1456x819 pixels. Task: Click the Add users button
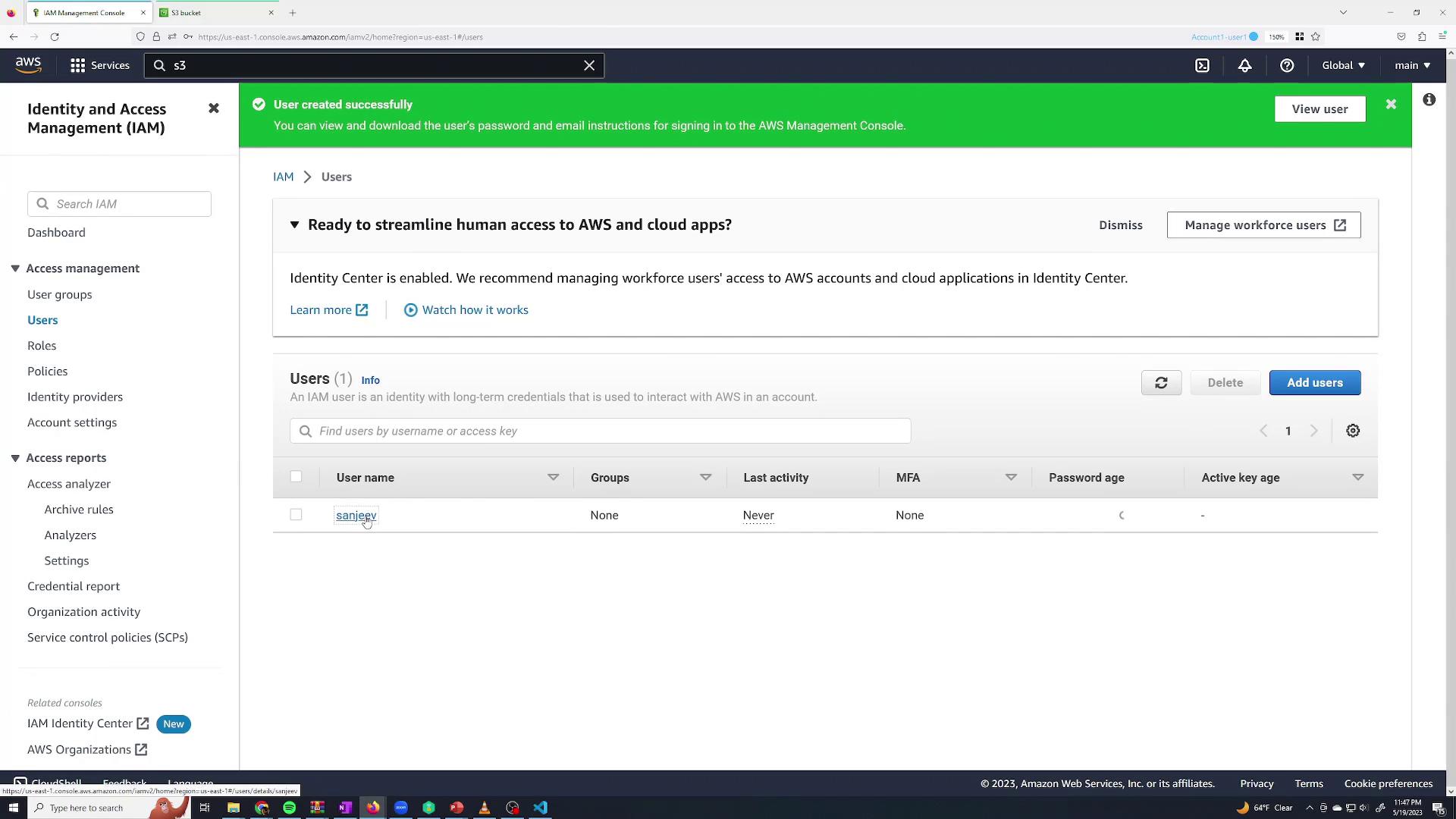(x=1314, y=383)
